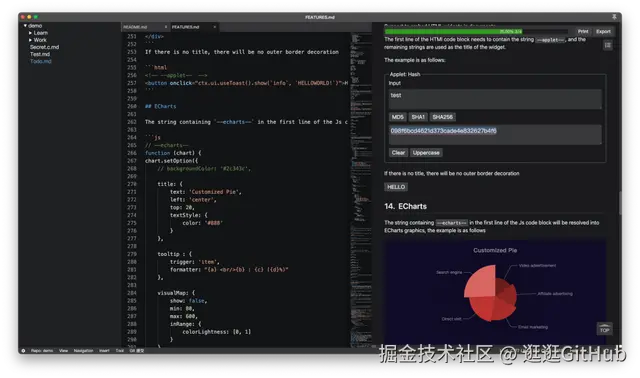Open the settings gear in status bar

pyautogui.click(x=23, y=351)
